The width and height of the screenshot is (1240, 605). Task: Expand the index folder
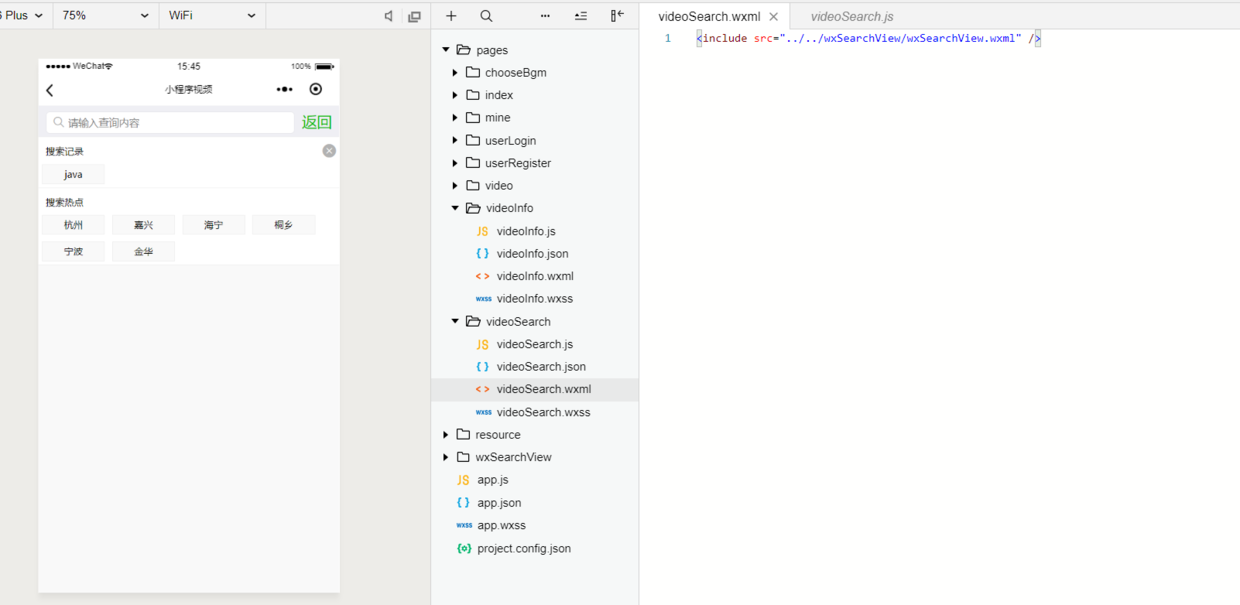tap(455, 95)
